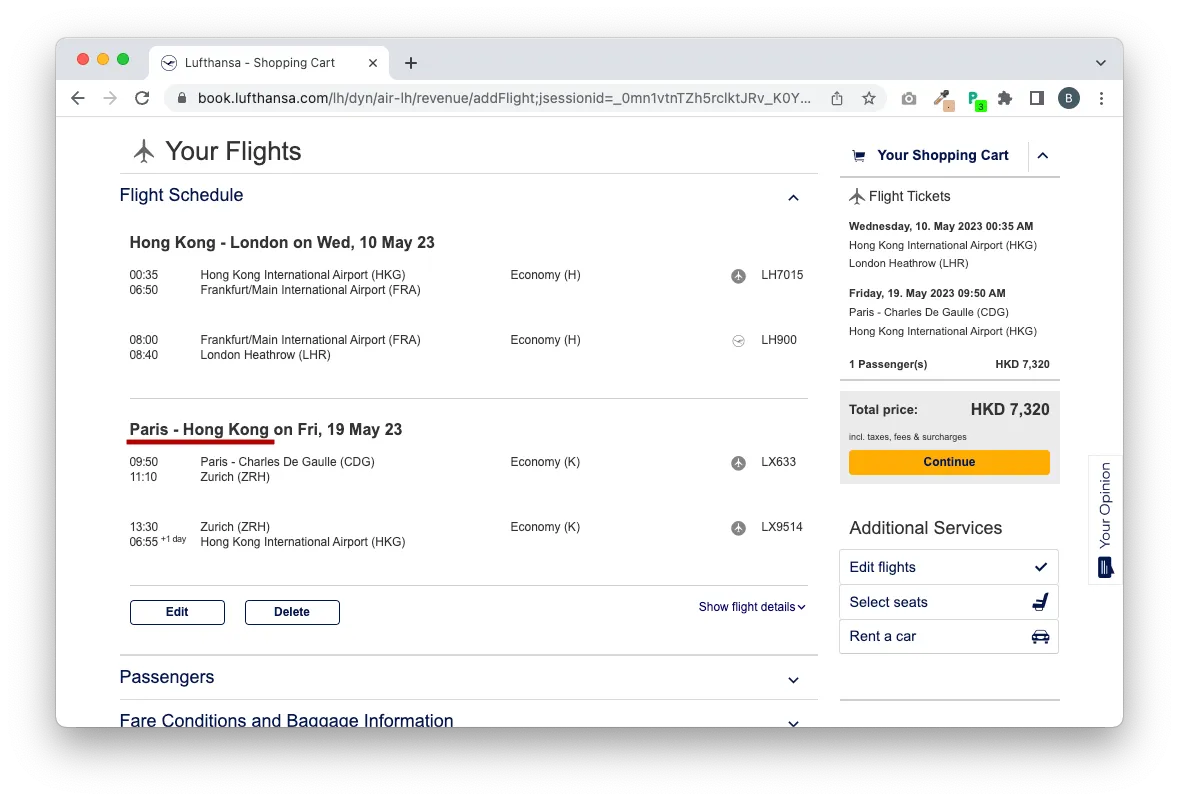
Task: Click the airline icon next to LX633
Action: click(x=738, y=463)
